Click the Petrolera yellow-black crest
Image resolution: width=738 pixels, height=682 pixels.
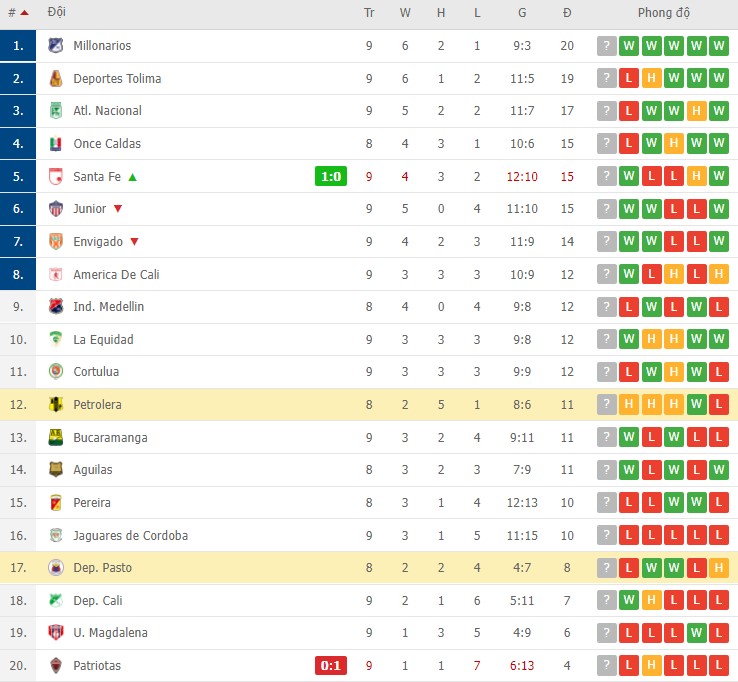click(56, 405)
